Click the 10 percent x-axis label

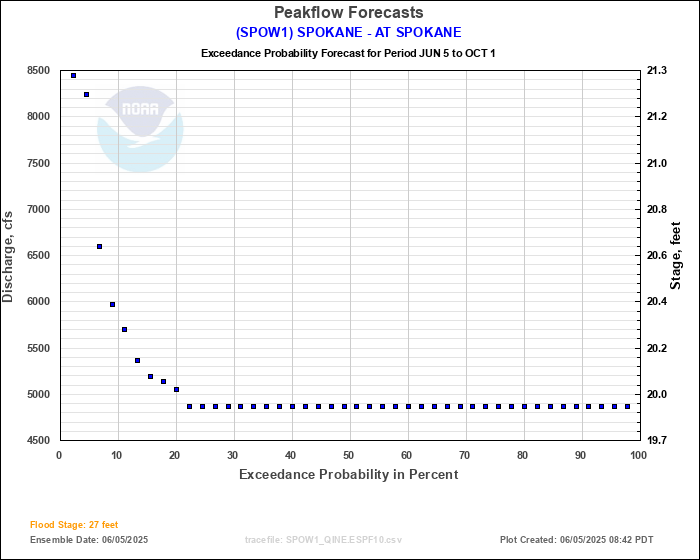pos(117,456)
